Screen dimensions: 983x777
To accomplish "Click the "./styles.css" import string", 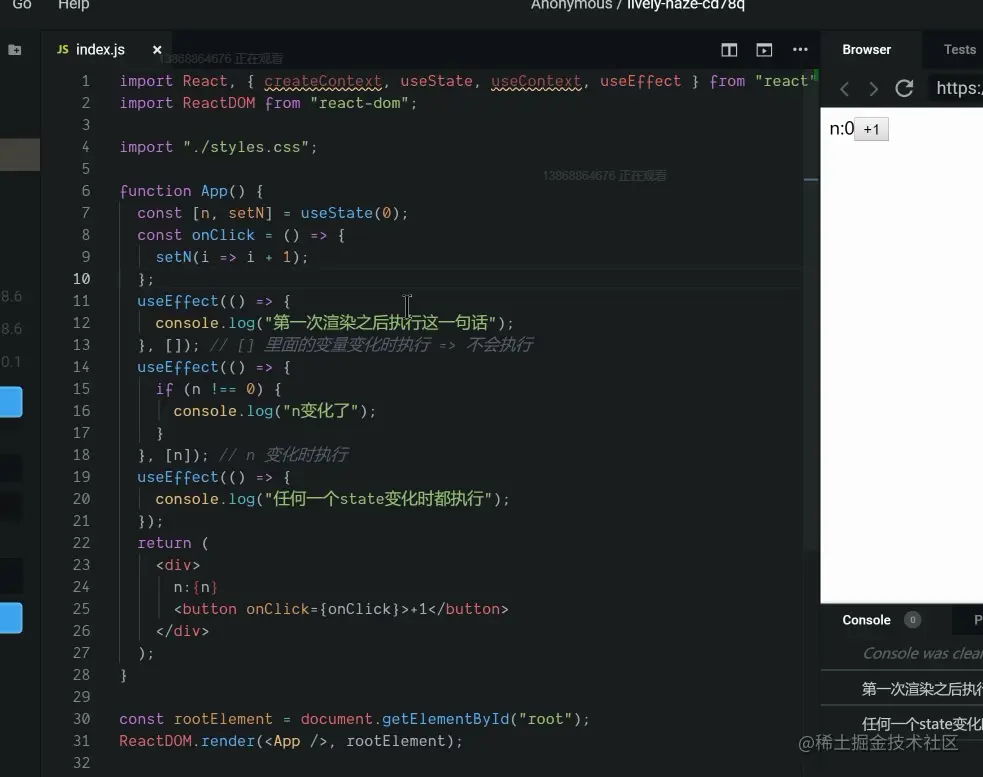I will tap(246, 147).
